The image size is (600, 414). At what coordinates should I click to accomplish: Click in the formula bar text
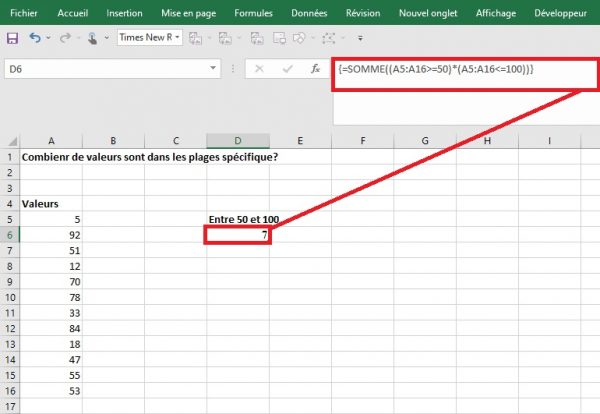coord(436,69)
